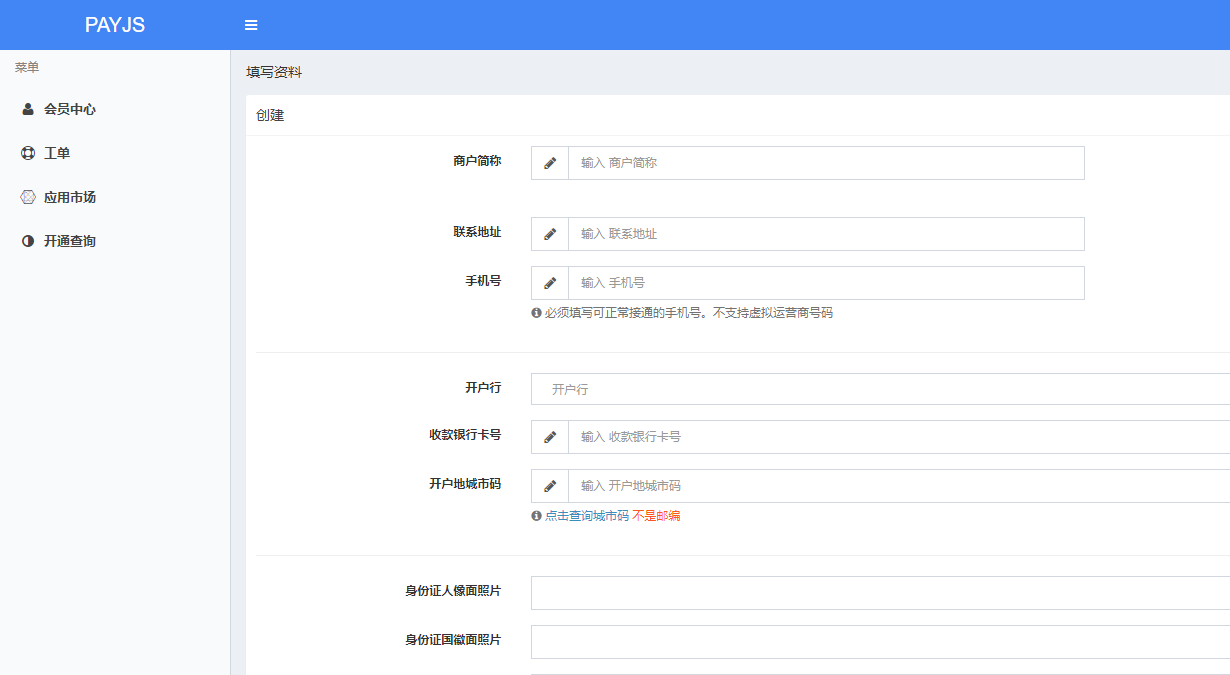Click the 身份证人像面照片 upload field

pyautogui.click(x=880, y=593)
